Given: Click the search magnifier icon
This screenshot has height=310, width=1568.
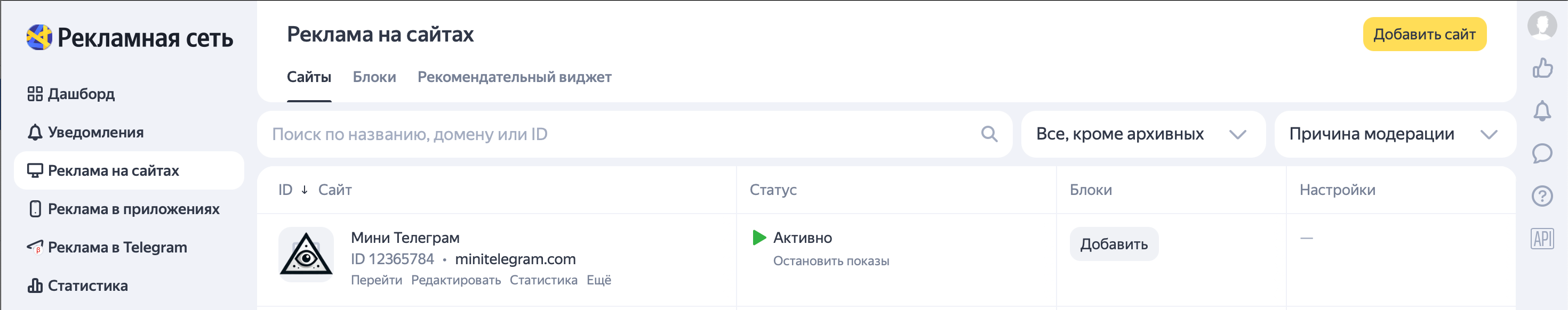Looking at the screenshot, I should (989, 134).
